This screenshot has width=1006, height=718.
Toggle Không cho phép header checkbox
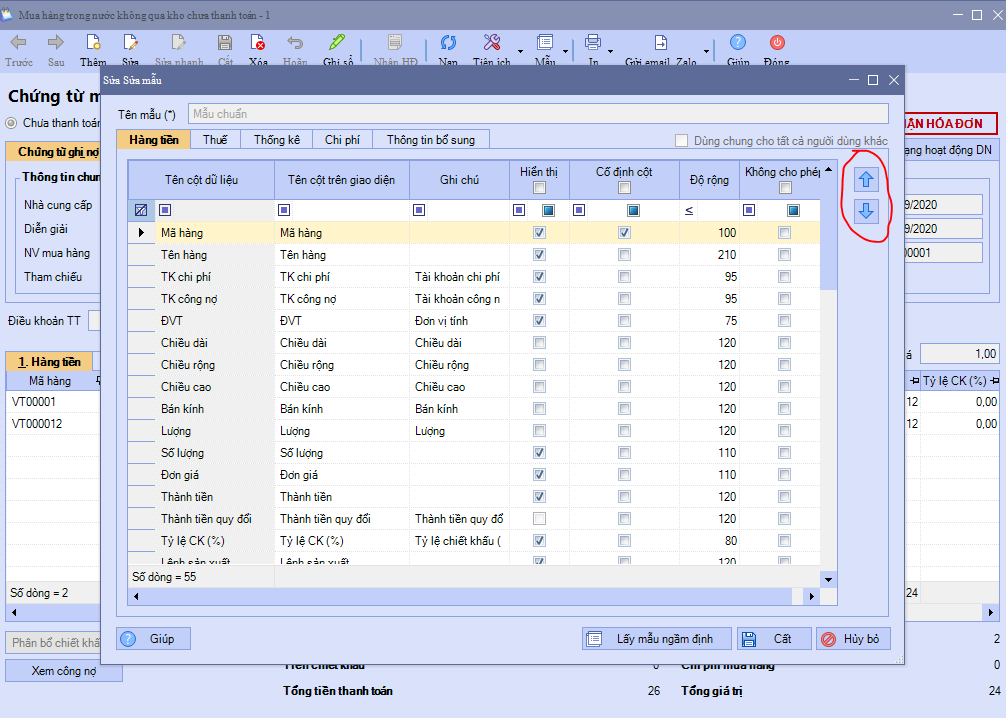coord(785,187)
